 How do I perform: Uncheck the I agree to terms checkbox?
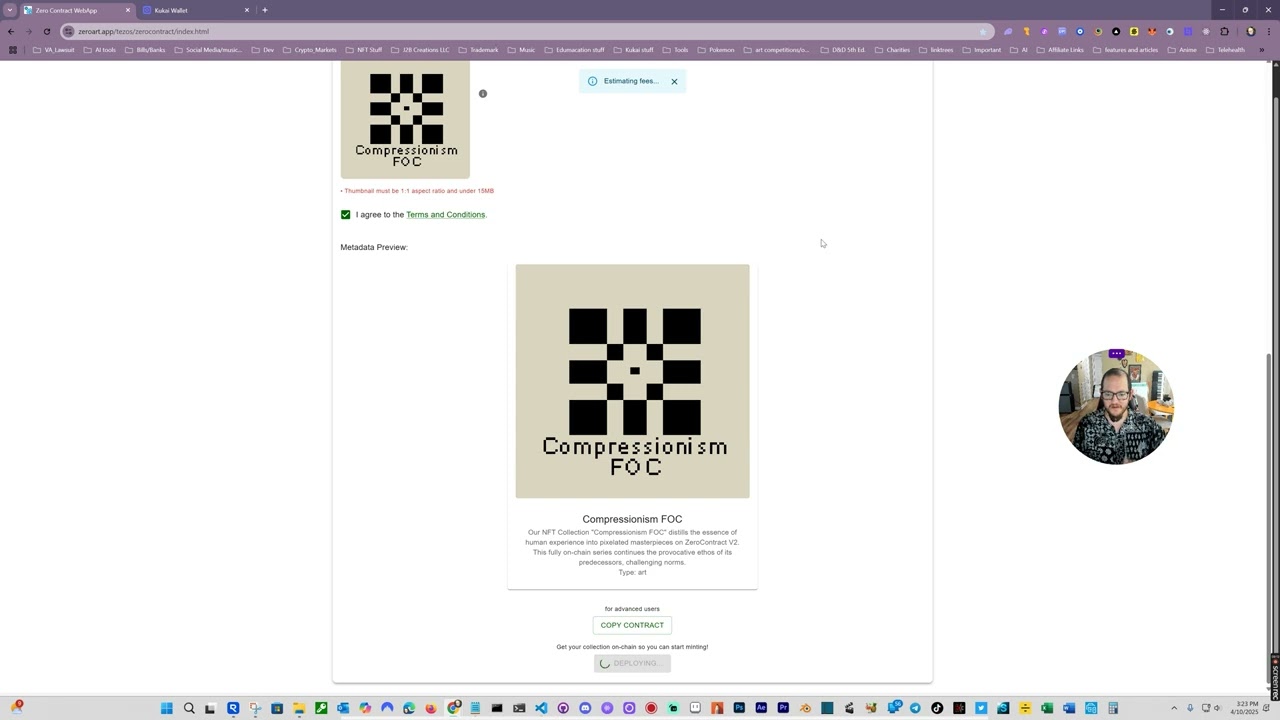coord(346,214)
